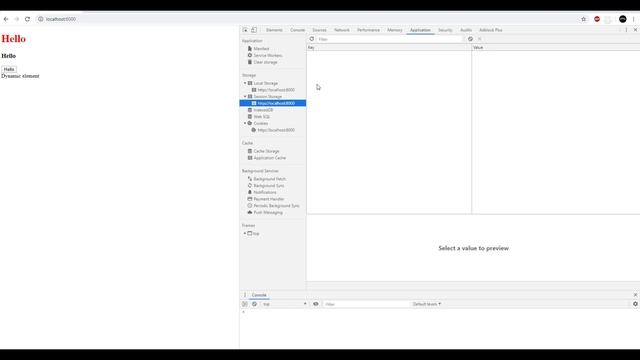
Task: Click the site info icon in address bar
Action: (x=40, y=19)
